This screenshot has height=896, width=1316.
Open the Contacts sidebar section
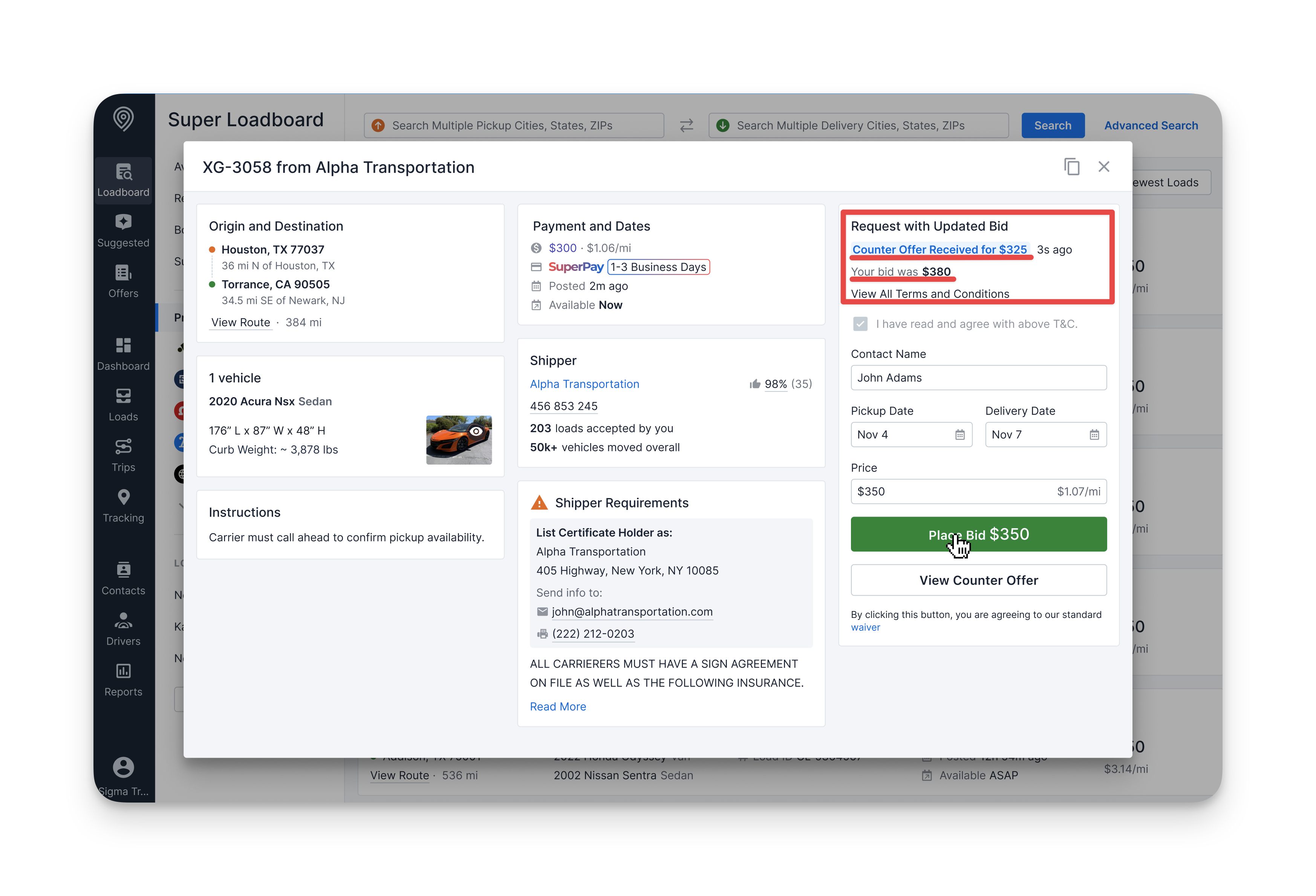coord(124,579)
